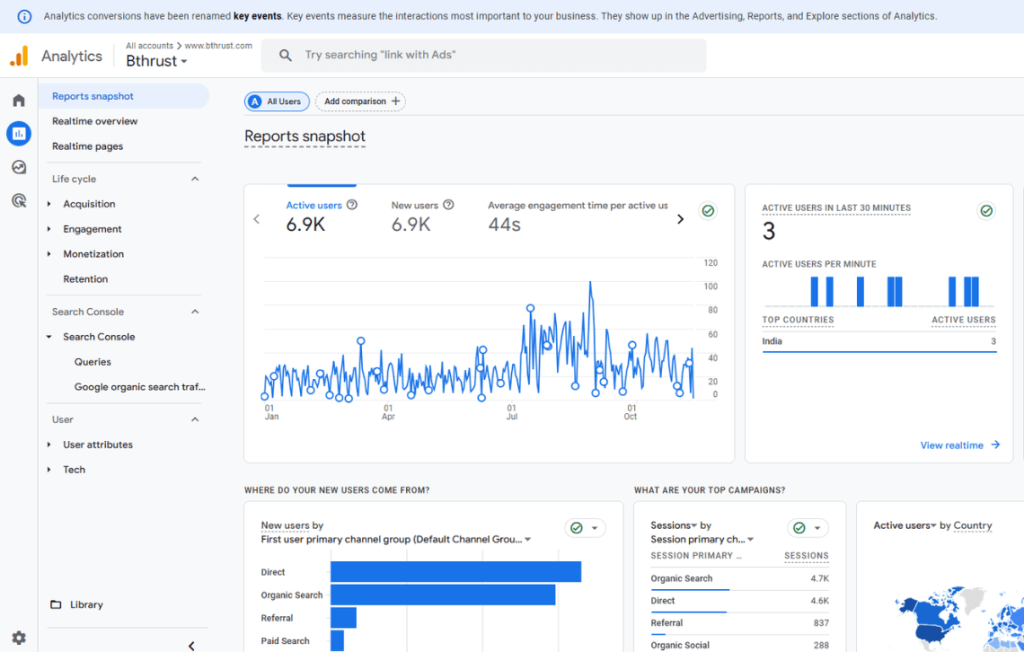Select the Reports icon in left rail
The image size is (1024, 652).
pos(18,133)
